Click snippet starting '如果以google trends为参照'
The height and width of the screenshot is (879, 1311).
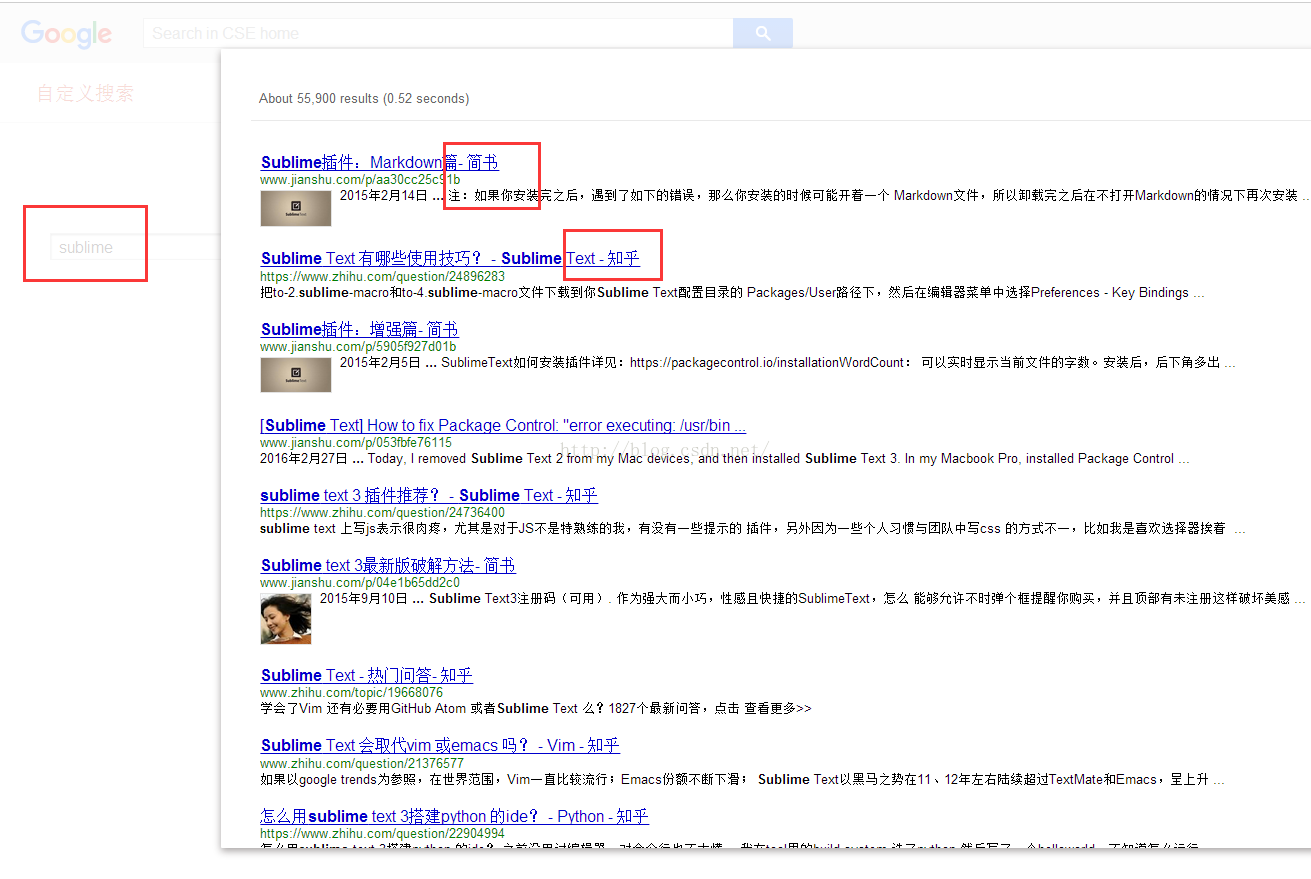pyautogui.click(x=742, y=779)
